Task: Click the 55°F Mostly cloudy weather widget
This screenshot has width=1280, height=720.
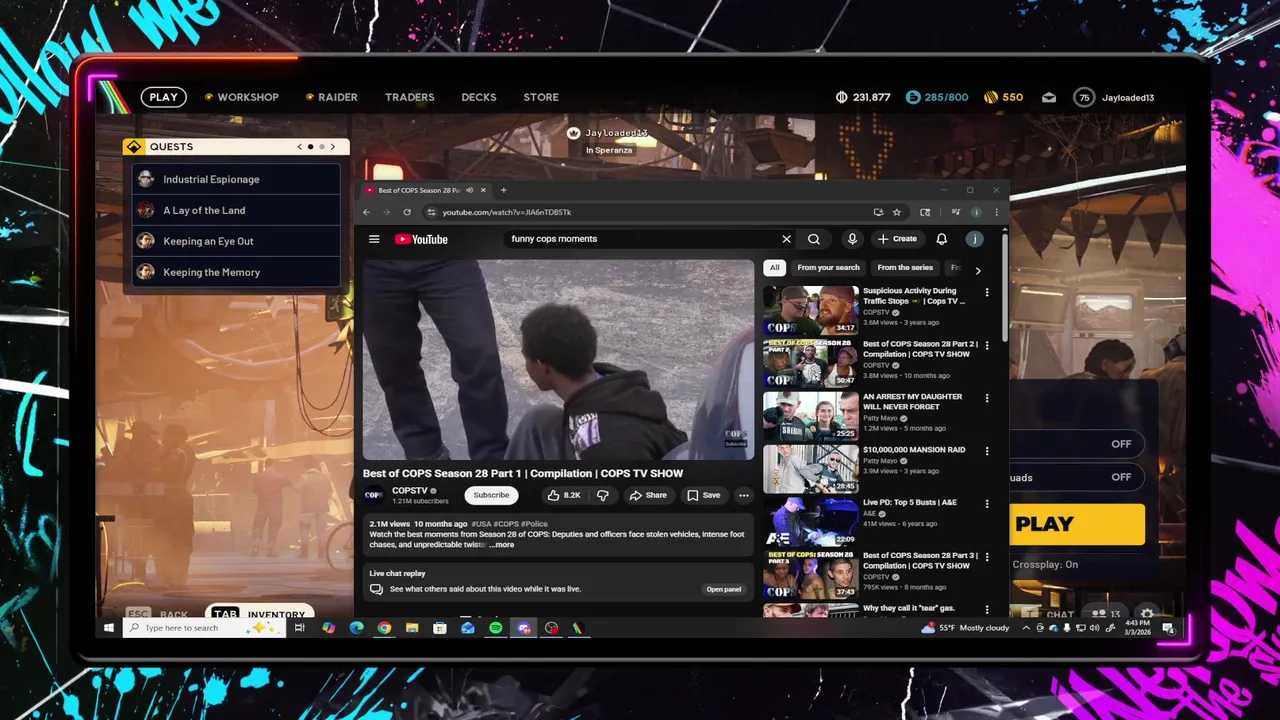Action: 965,628
